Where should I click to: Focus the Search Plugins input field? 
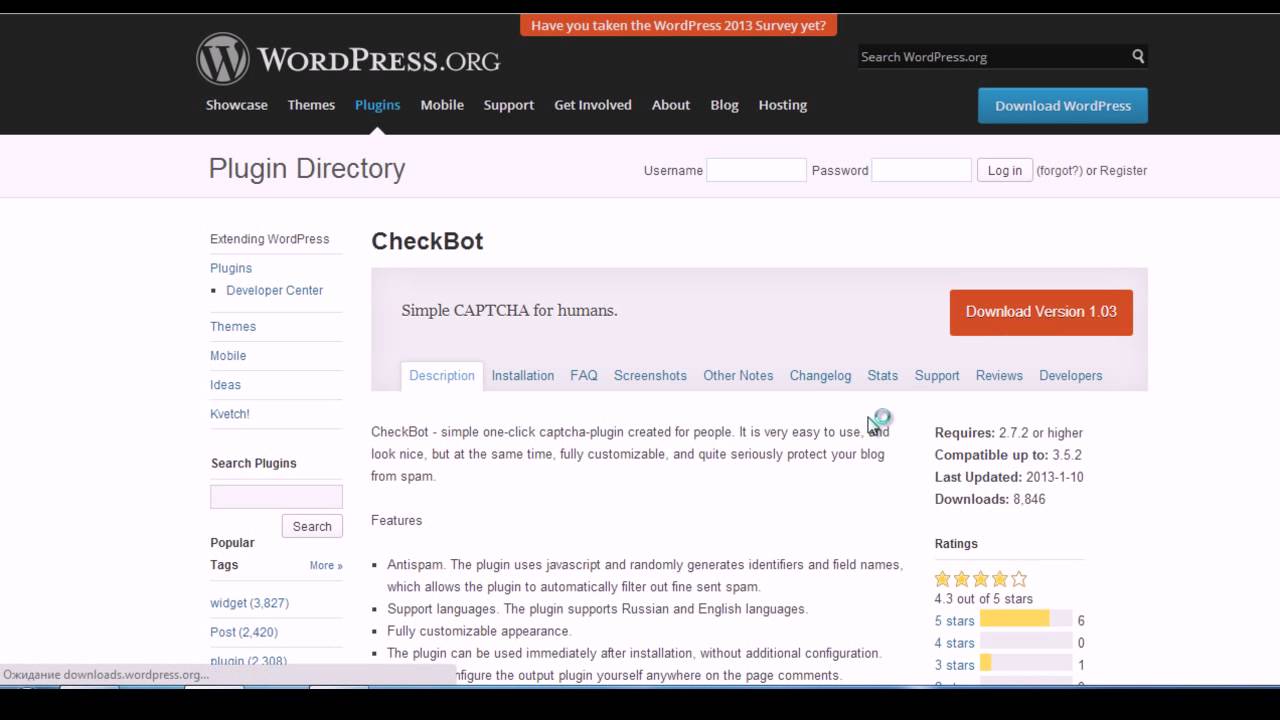(276, 497)
